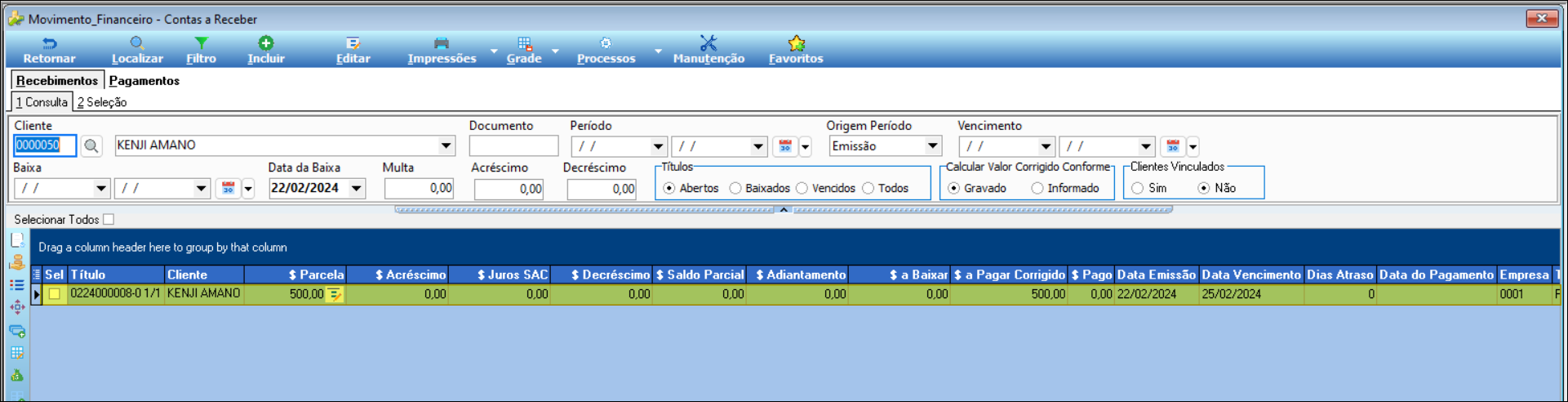Image resolution: width=1568 pixels, height=402 pixels.
Task: Click the grid edit sidebar icon
Action: tap(17, 353)
